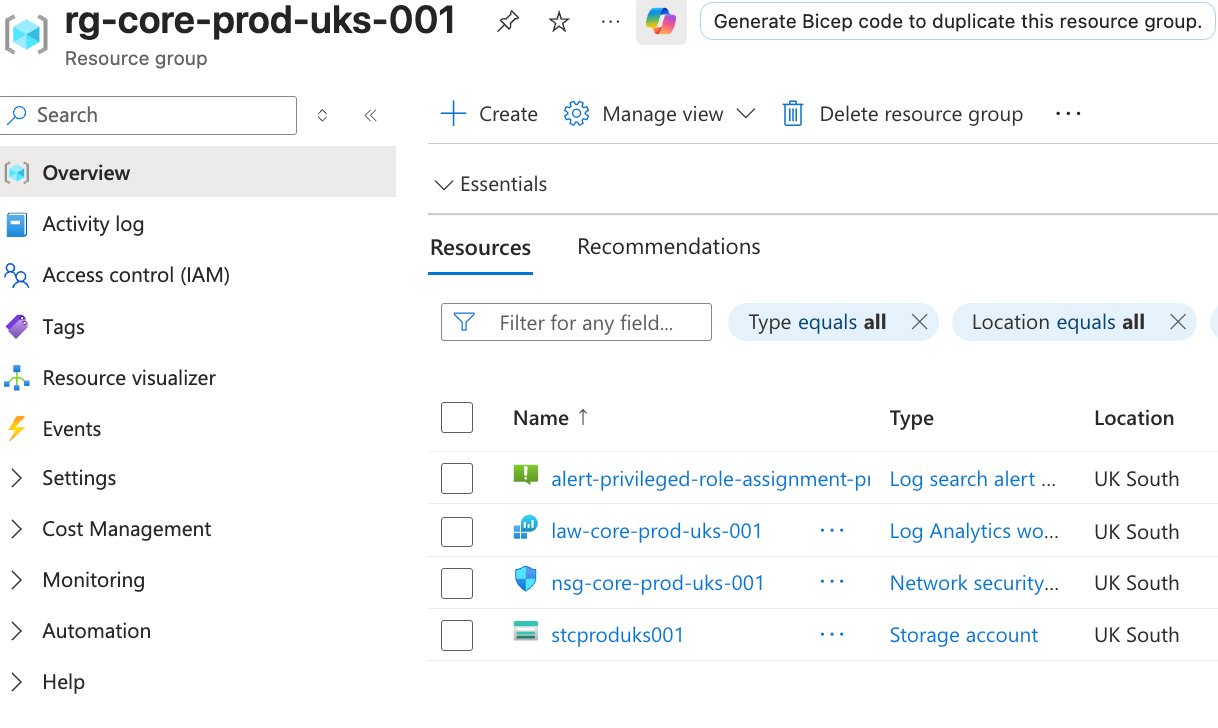Expand the Essentials section
The width and height of the screenshot is (1218, 728).
coord(491,184)
